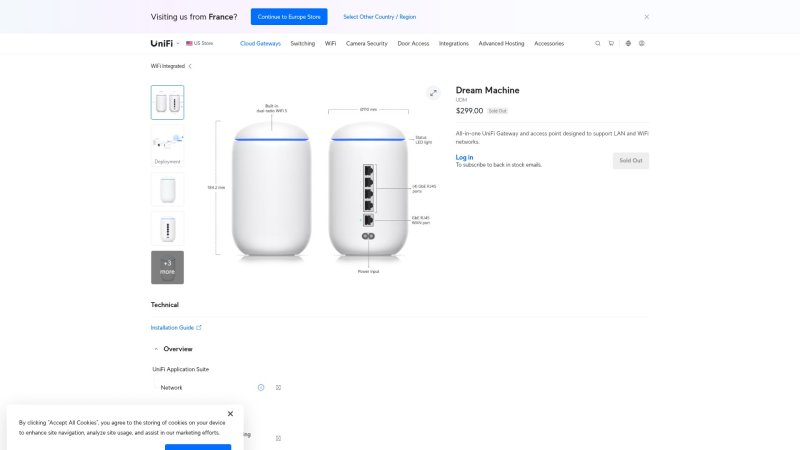Open WiFi menu item
The height and width of the screenshot is (450, 800).
330,43
